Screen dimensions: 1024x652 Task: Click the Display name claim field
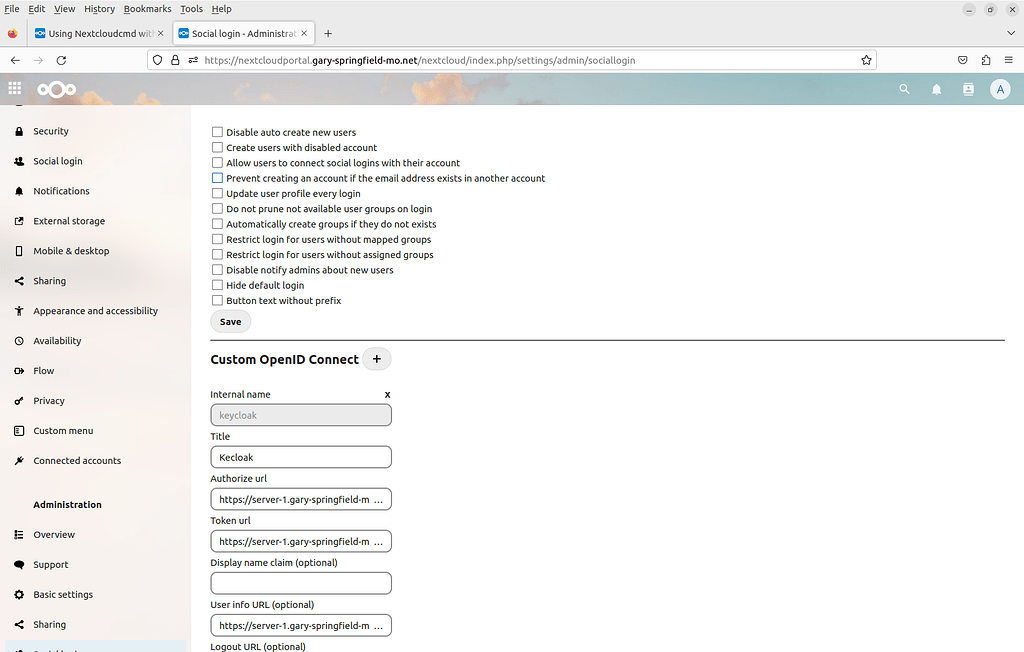(x=301, y=583)
